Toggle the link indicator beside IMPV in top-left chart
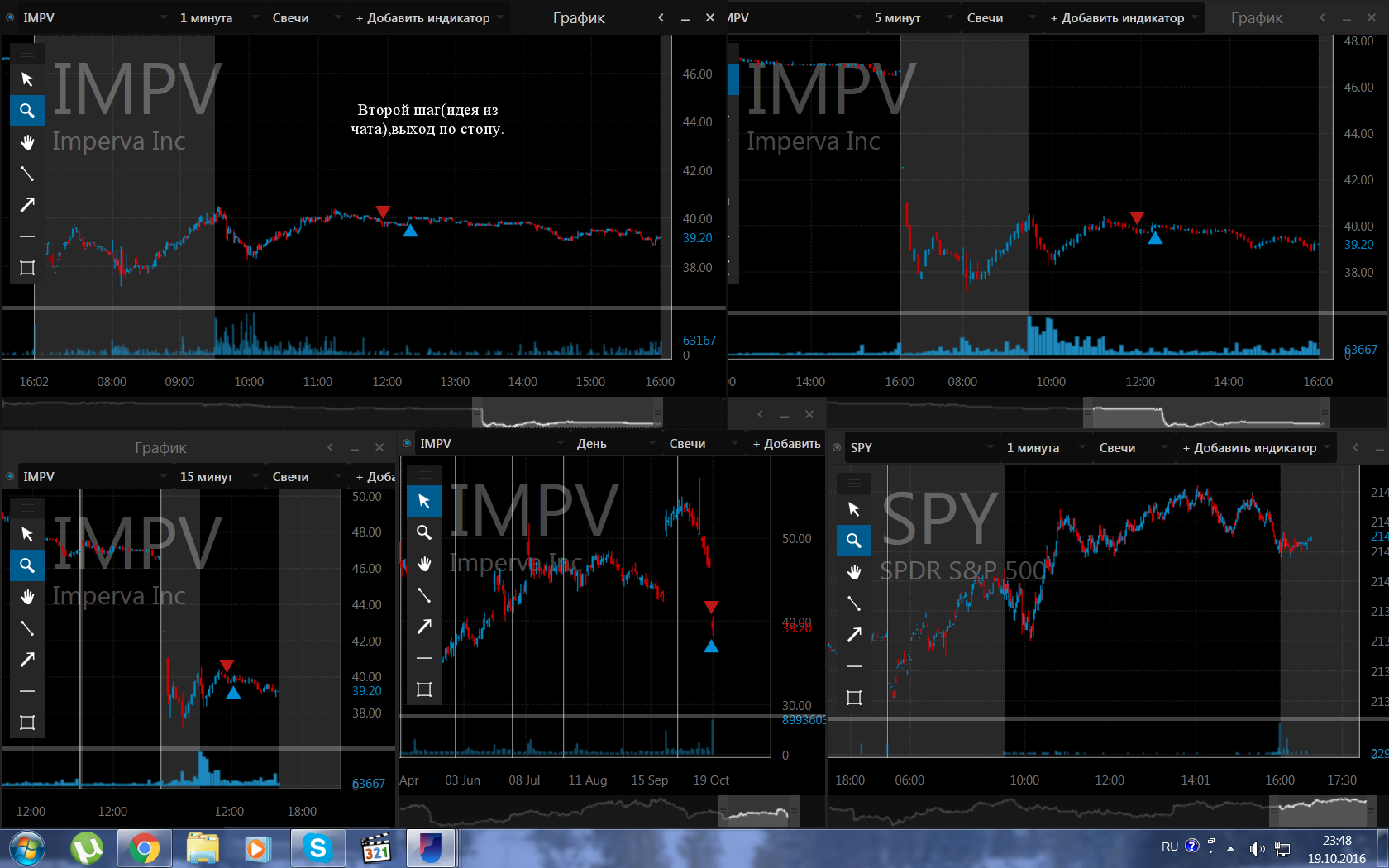This screenshot has width=1389, height=868. tap(10, 17)
